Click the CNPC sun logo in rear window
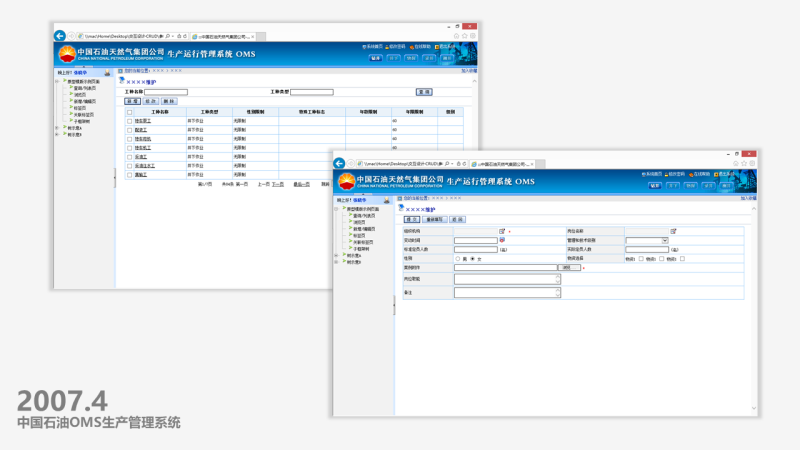This screenshot has width=800, height=450. click(67, 54)
